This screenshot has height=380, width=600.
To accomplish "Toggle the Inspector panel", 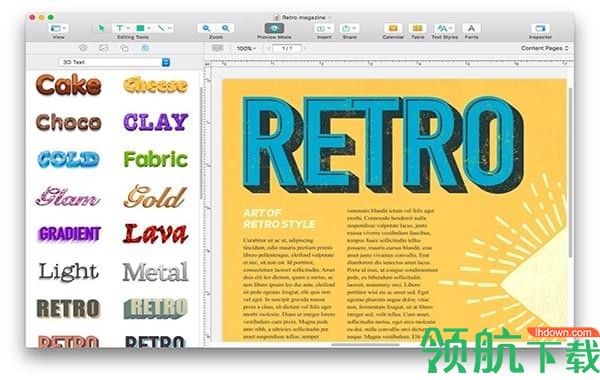I will (540, 28).
